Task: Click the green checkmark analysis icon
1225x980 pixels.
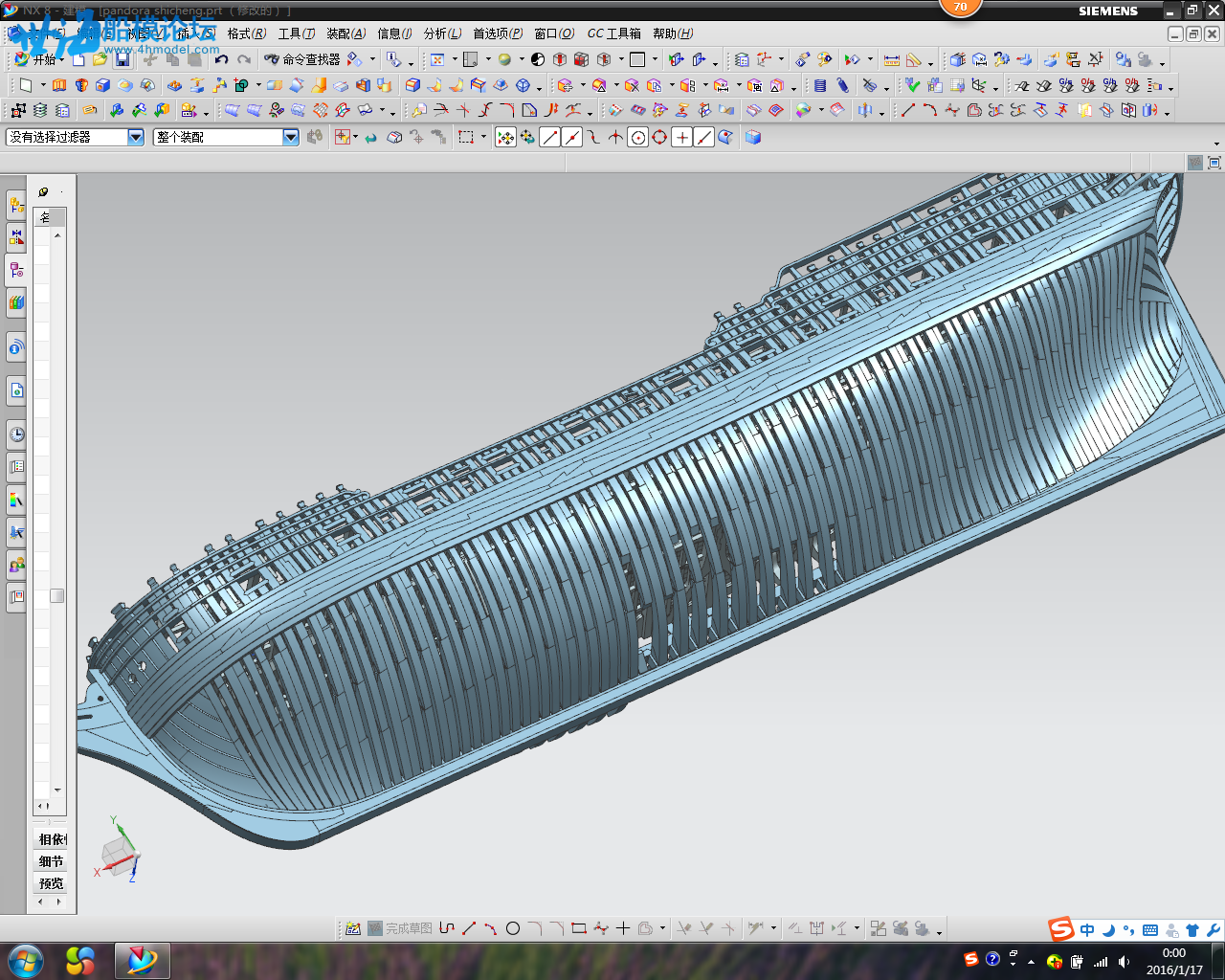Action: coord(912,85)
